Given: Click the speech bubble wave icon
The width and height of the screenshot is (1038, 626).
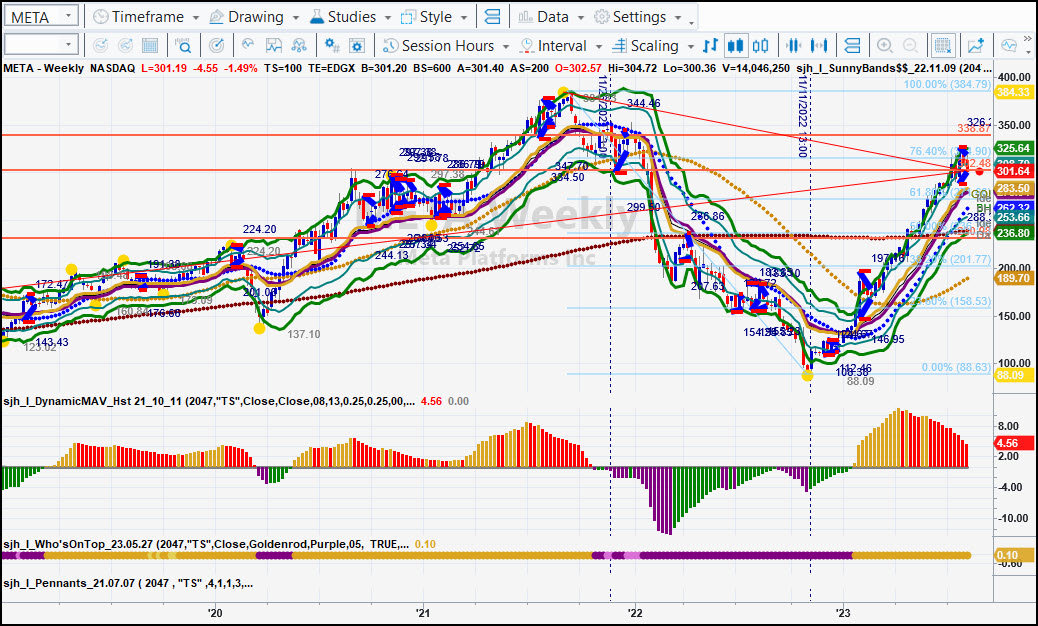Looking at the screenshot, I should click(x=1009, y=46).
